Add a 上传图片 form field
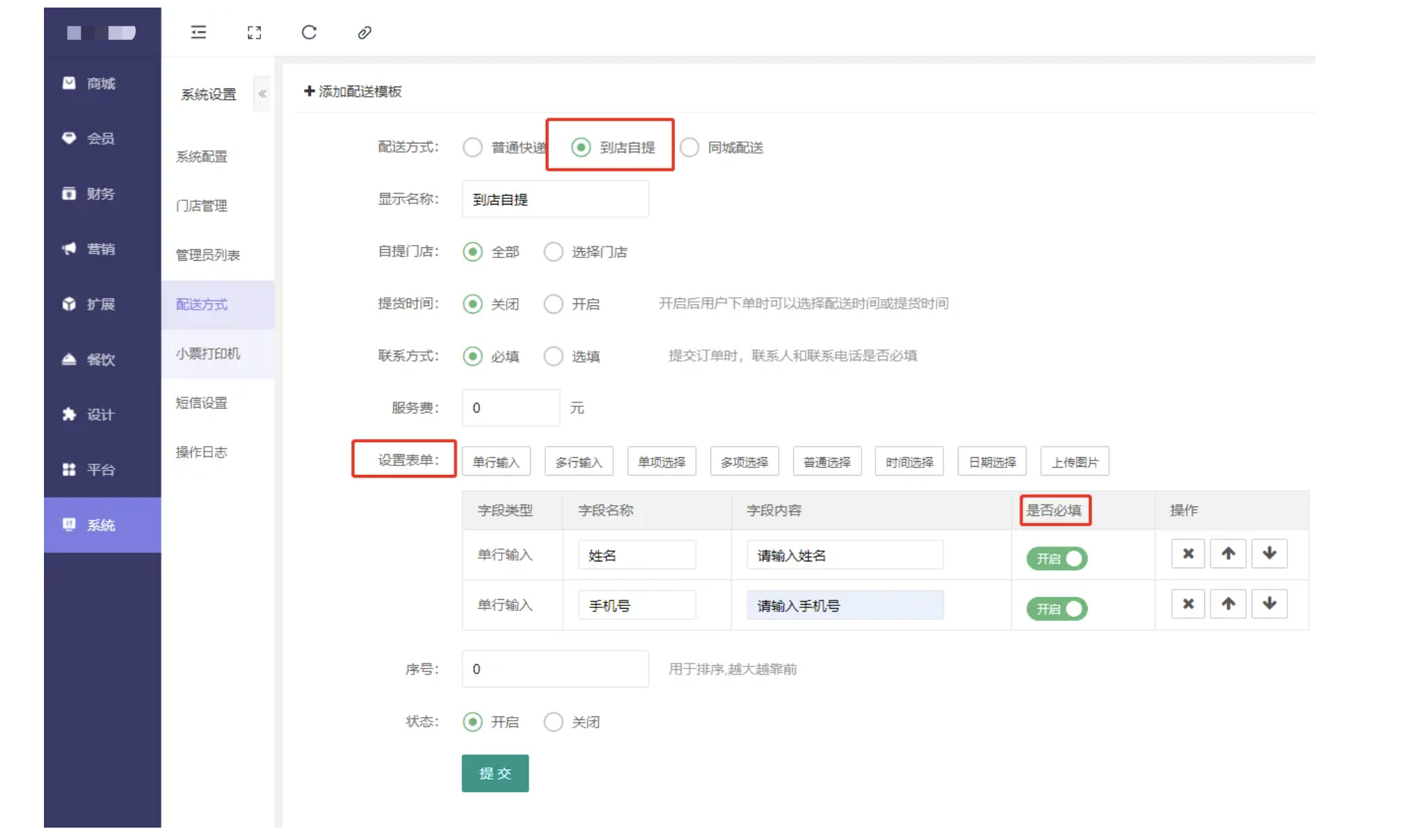The width and height of the screenshot is (1424, 840). pos(1075,462)
